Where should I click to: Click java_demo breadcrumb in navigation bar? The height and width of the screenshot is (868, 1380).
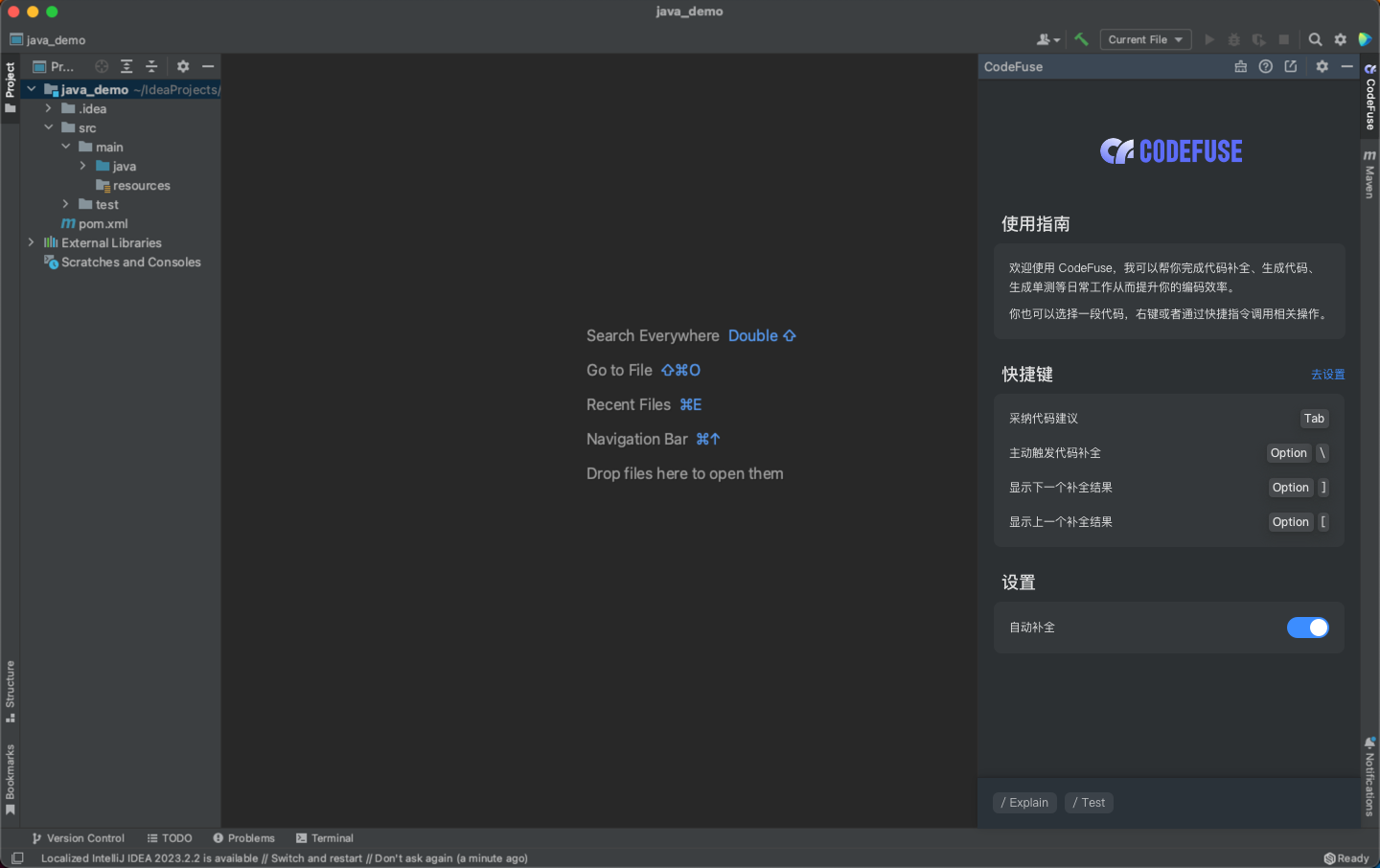click(48, 40)
